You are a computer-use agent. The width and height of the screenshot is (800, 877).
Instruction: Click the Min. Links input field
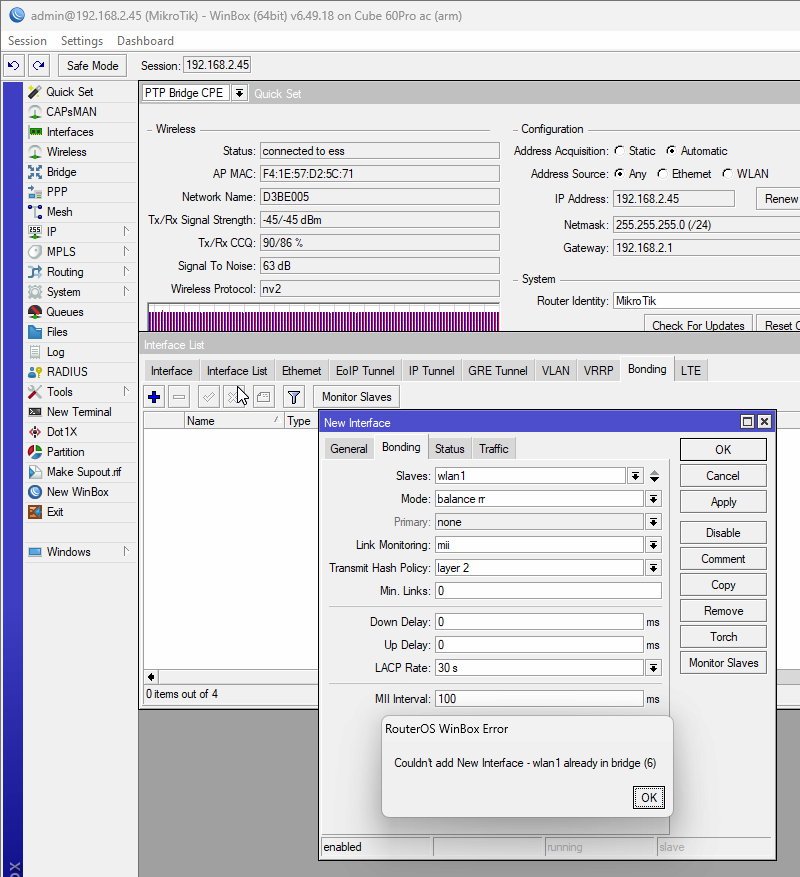pos(548,591)
